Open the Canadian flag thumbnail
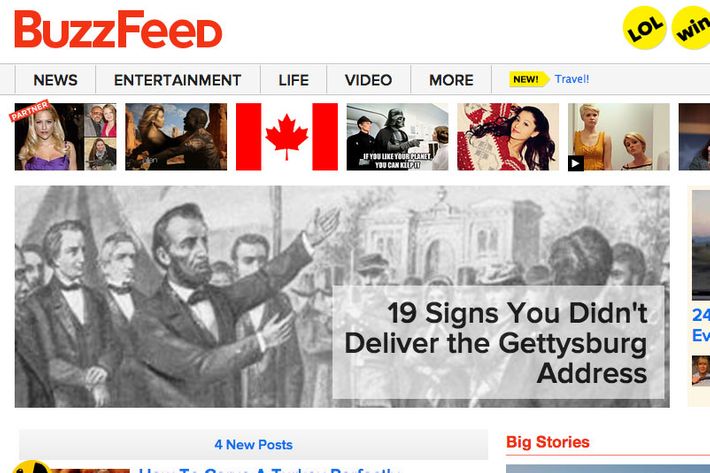The width and height of the screenshot is (710, 473). [x=287, y=137]
